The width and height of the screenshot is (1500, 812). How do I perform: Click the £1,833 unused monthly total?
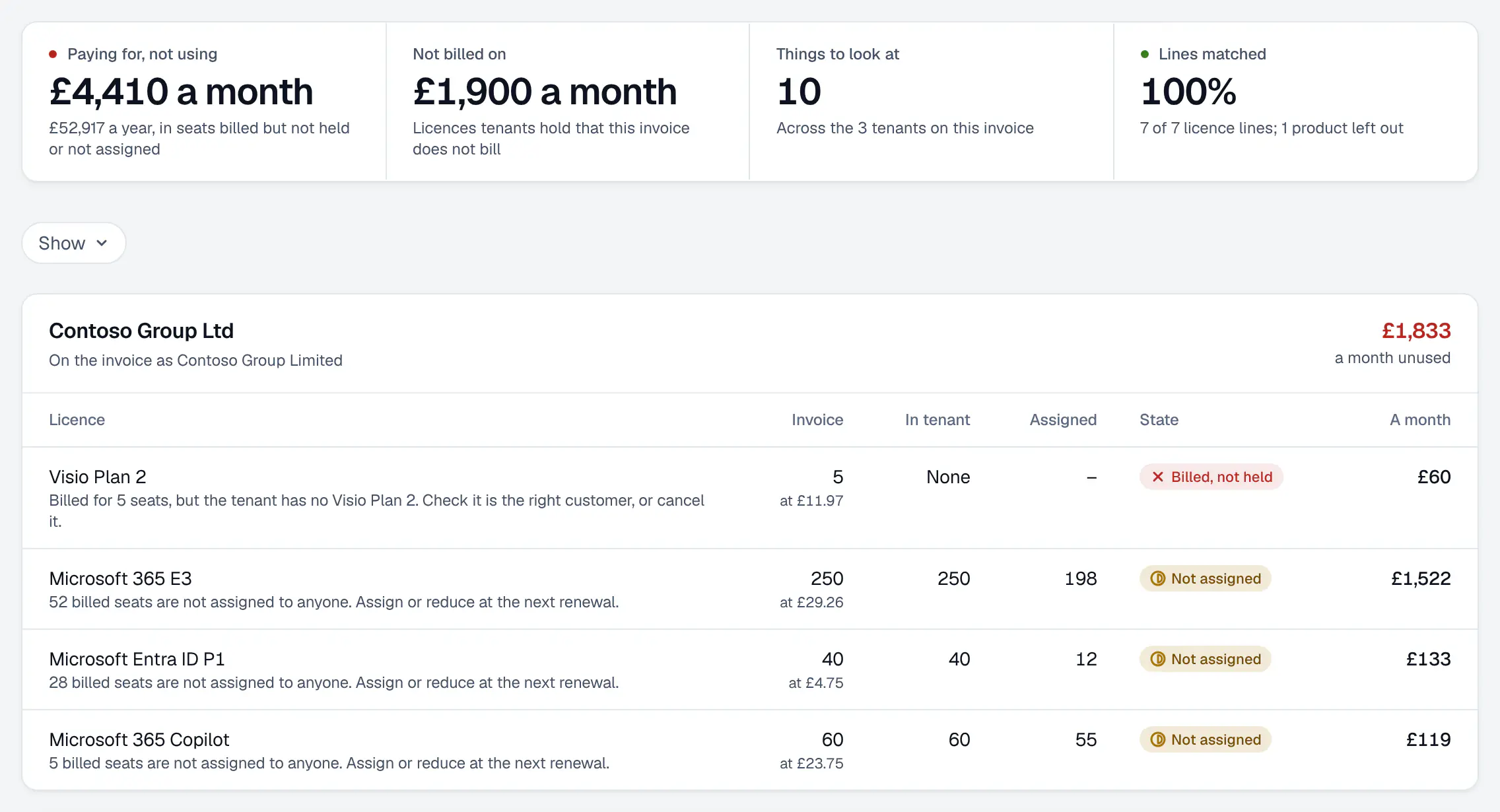pos(1416,331)
